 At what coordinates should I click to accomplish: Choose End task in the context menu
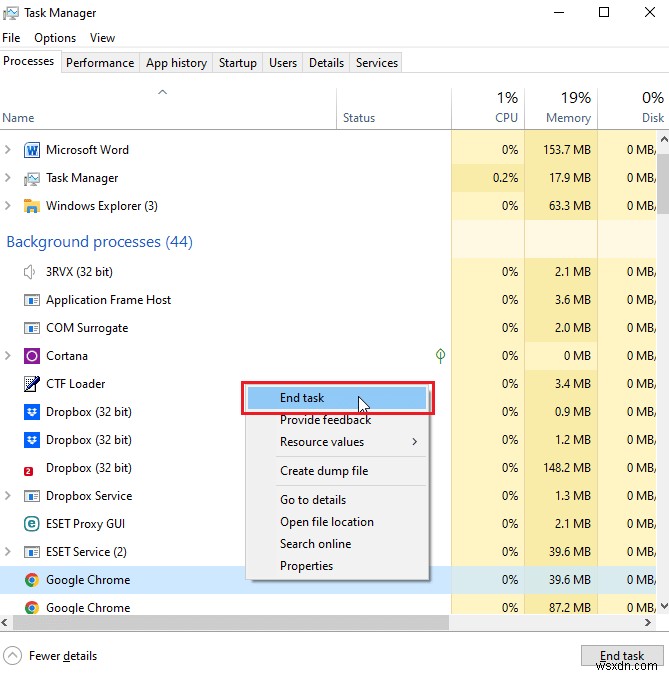point(337,398)
